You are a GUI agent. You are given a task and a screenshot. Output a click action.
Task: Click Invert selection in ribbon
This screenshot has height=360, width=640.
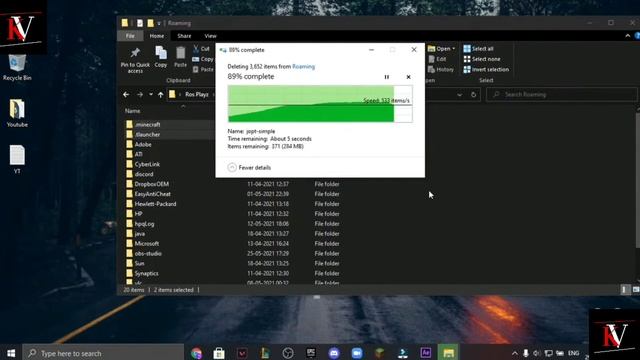[486, 69]
